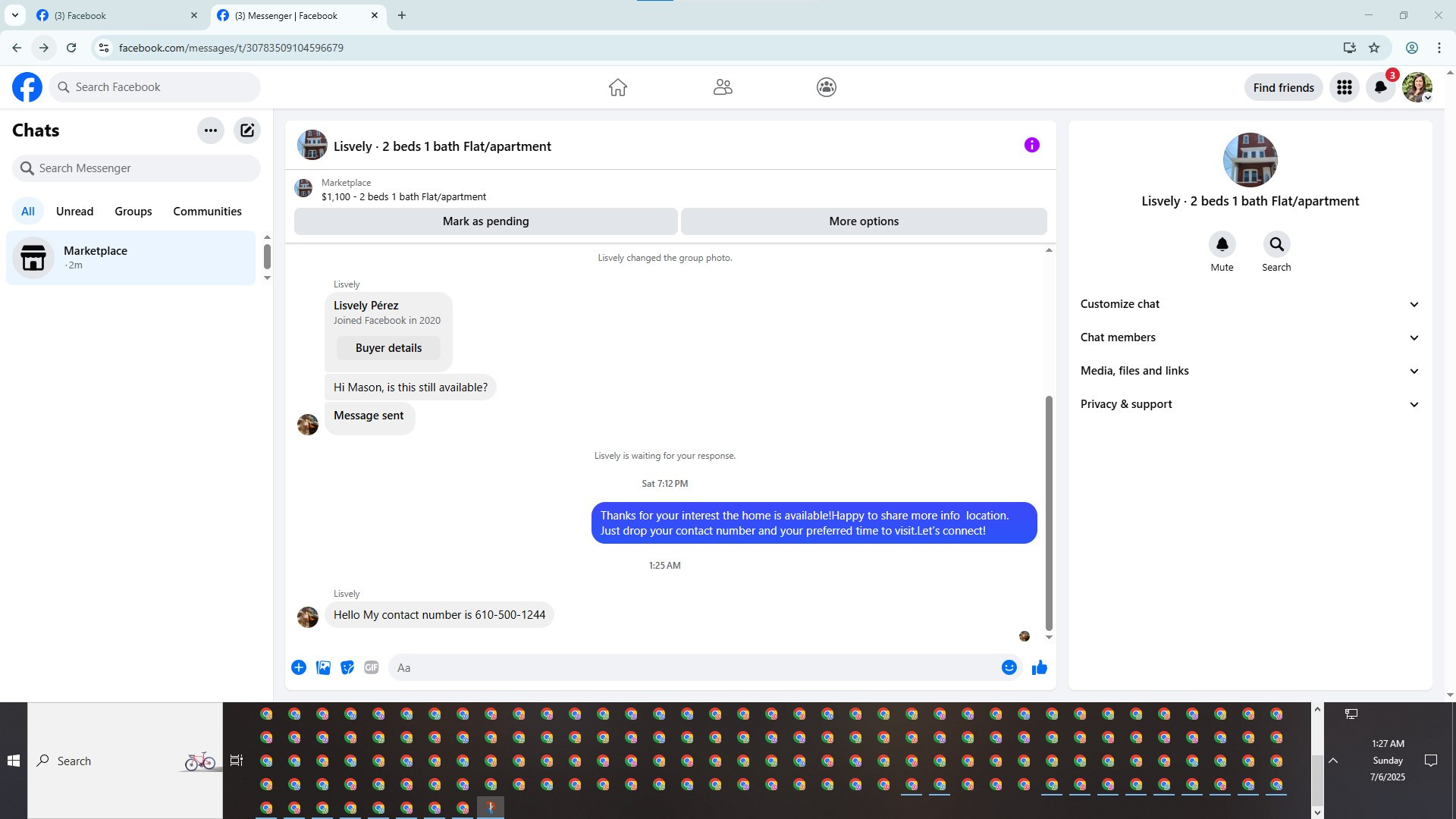Viewport: 1456px width, 819px height.
Task: Open the Facebook menu grid icon
Action: [1344, 87]
